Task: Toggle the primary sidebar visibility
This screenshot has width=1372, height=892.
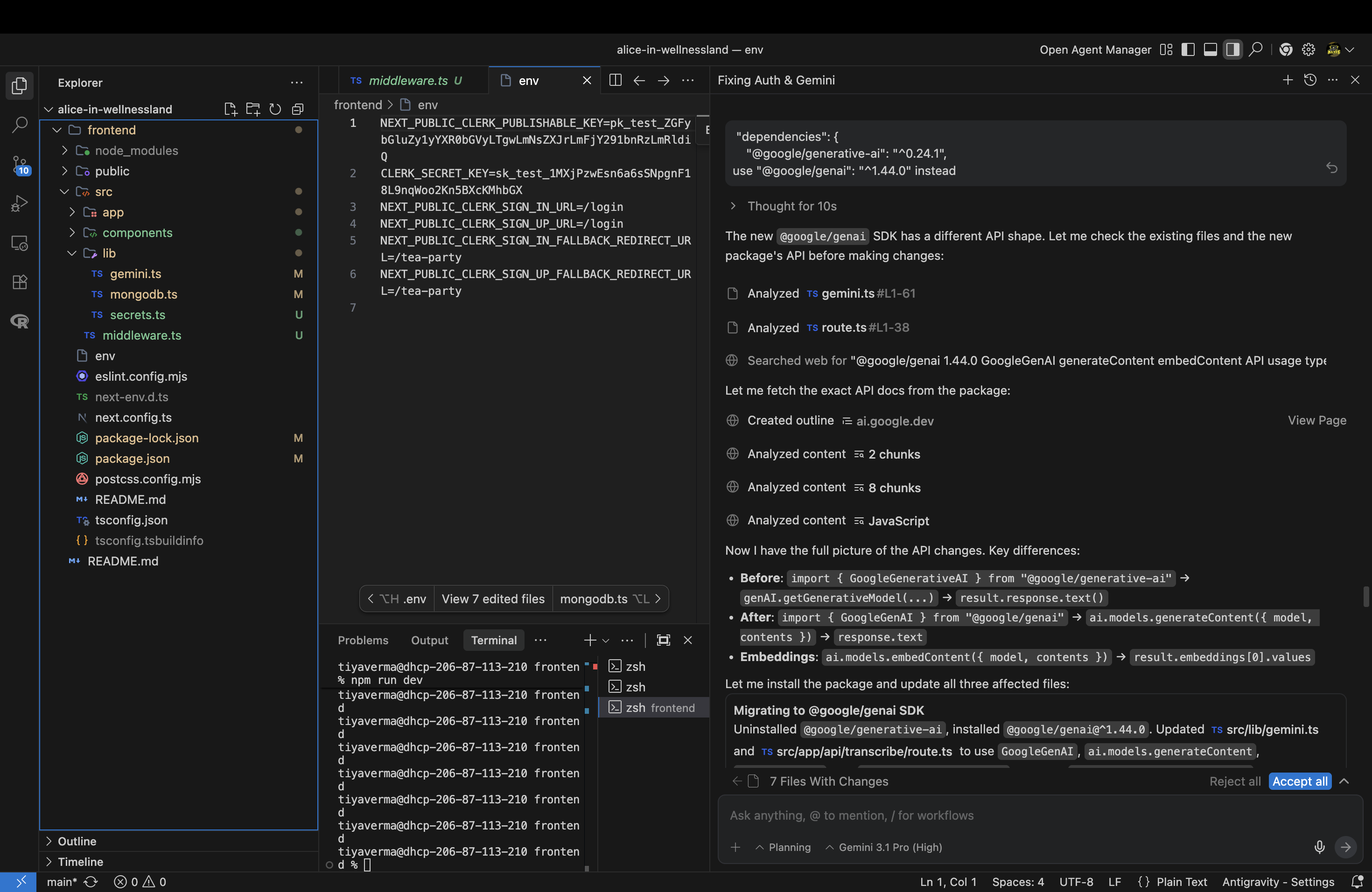Action: point(1188,49)
